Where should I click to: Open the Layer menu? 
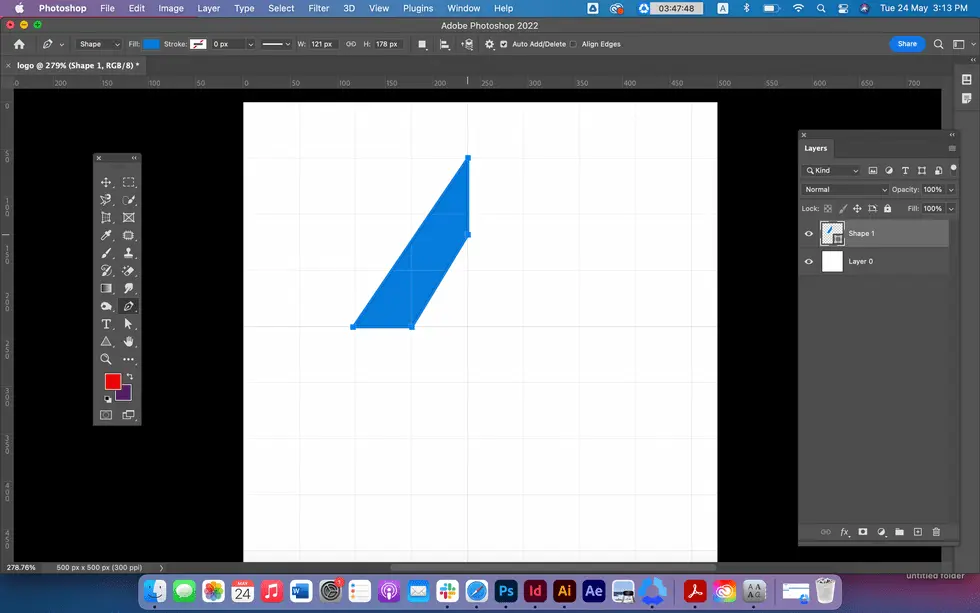208,8
